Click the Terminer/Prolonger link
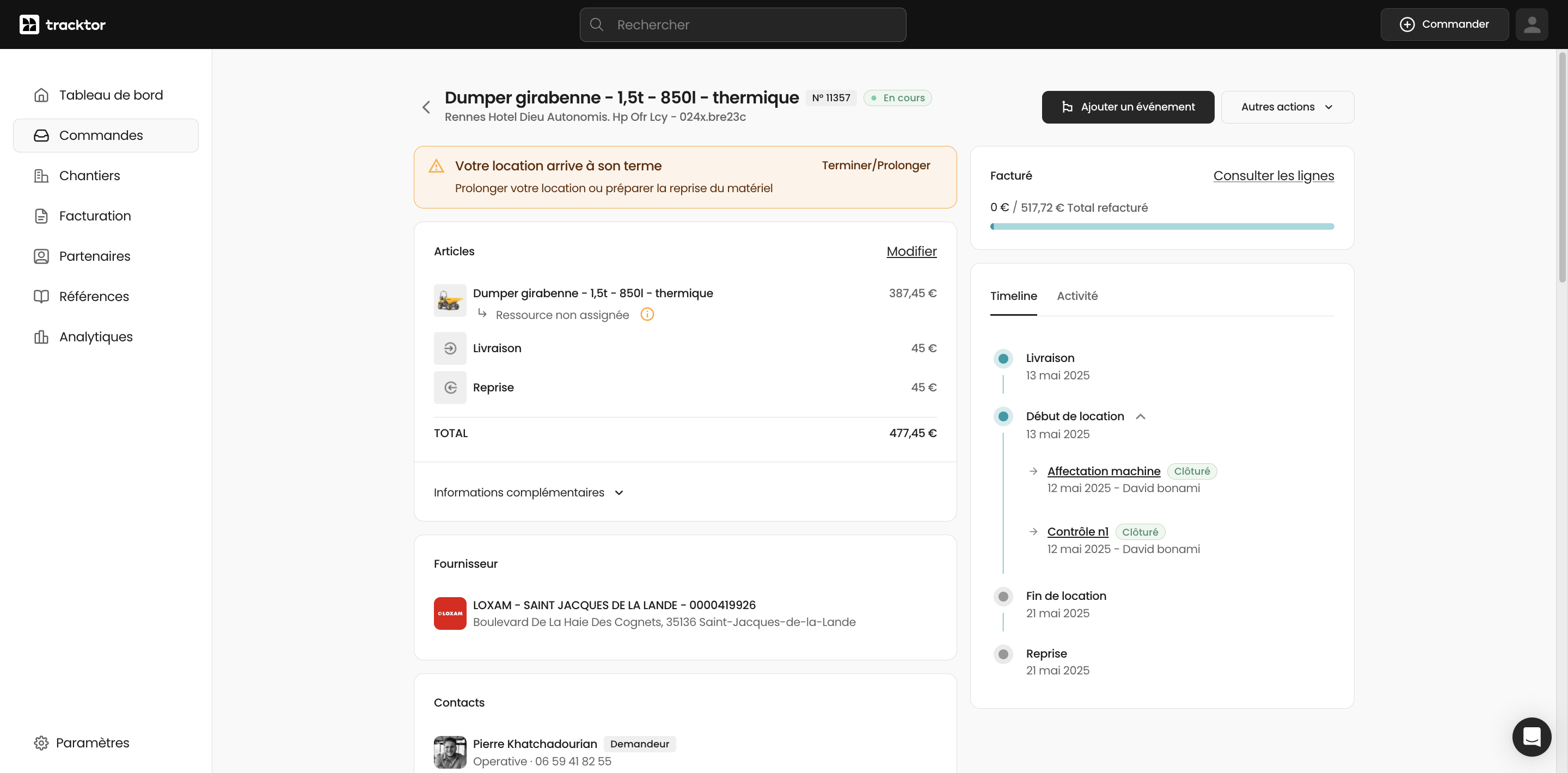 point(876,165)
